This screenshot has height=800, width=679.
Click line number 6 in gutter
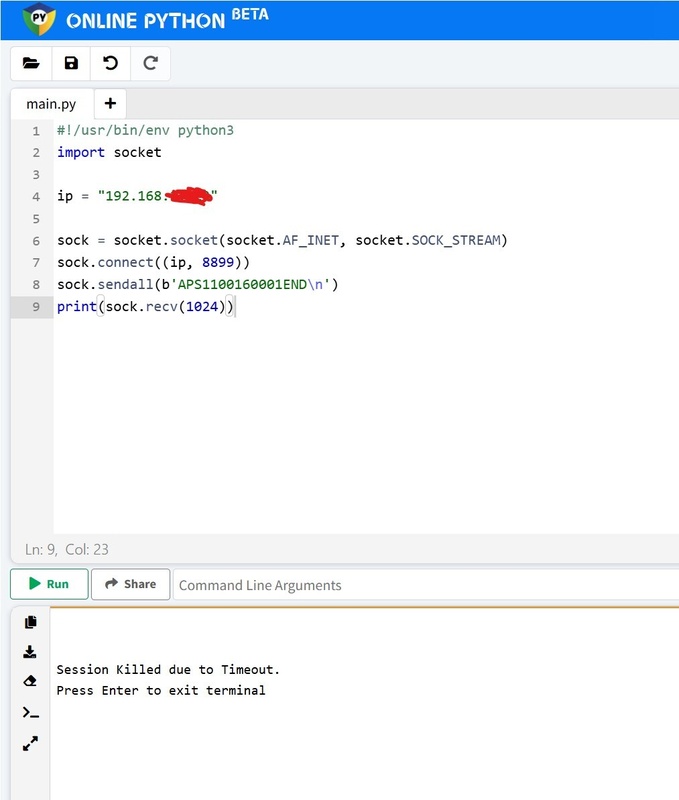36,241
